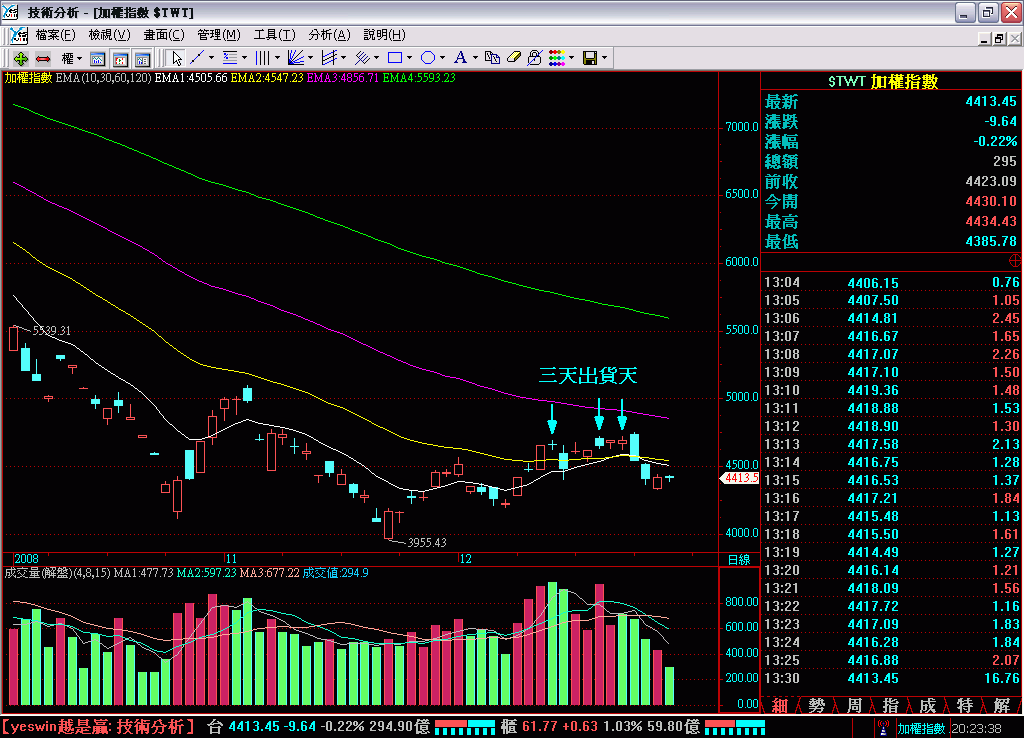Switch to the 指 tab

coord(891,705)
